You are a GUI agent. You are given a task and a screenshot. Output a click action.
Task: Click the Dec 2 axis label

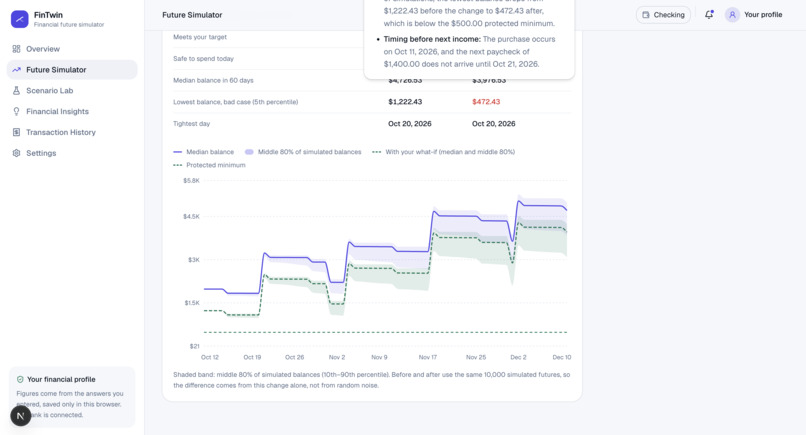pyautogui.click(x=518, y=357)
